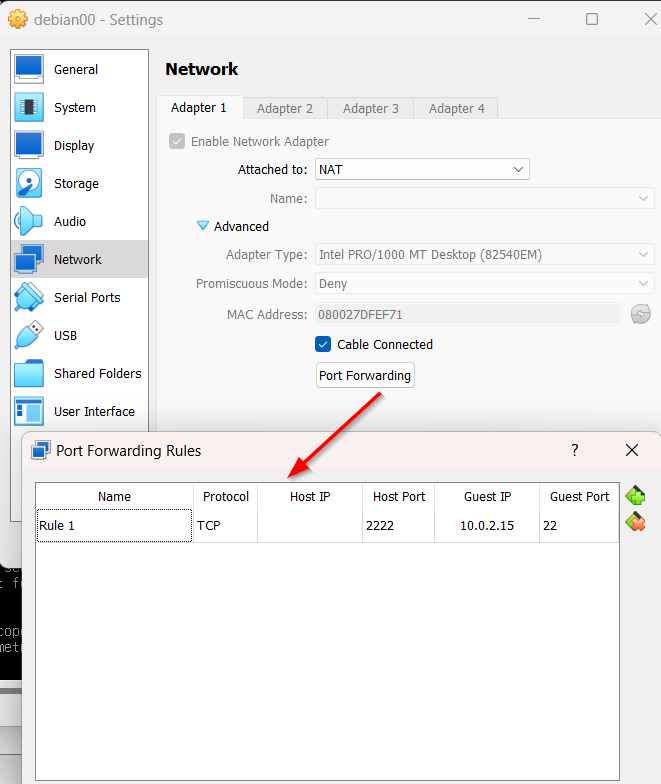661x784 pixels.
Task: Open the Attached to NAT dropdown
Action: (422, 170)
